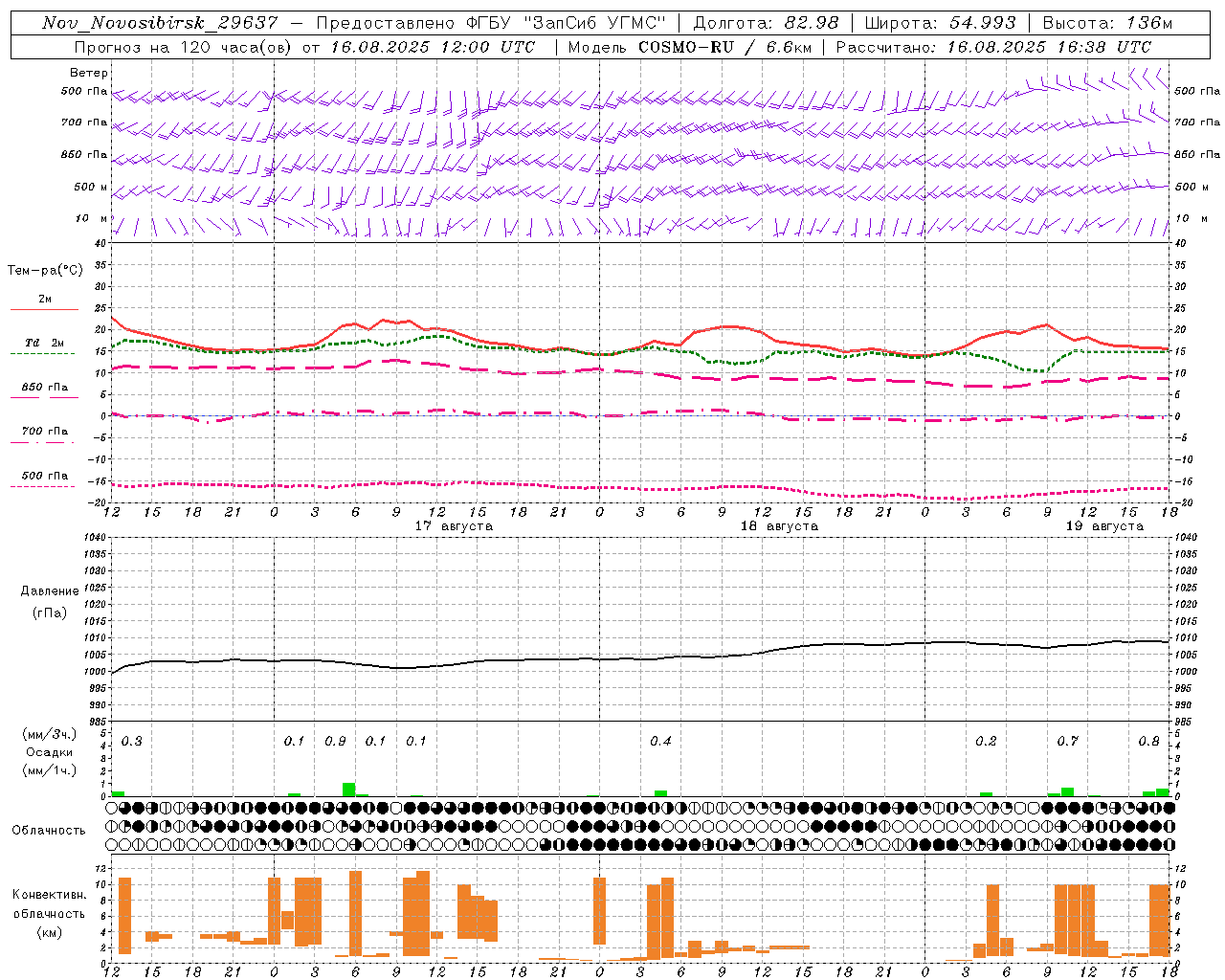This screenshot has height=980, width=1225.
Task: Select the Тем-ра(°C) temperature panel label
Action: click(x=45, y=271)
